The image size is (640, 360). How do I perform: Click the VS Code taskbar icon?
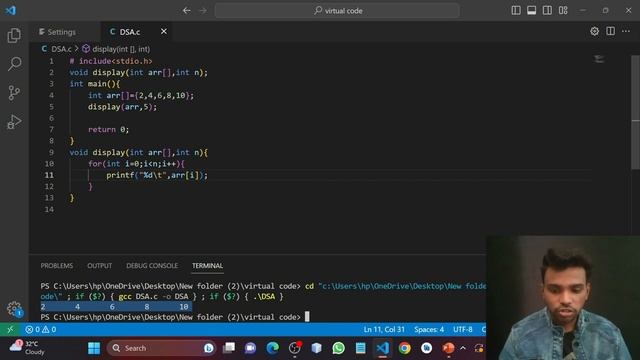382,348
